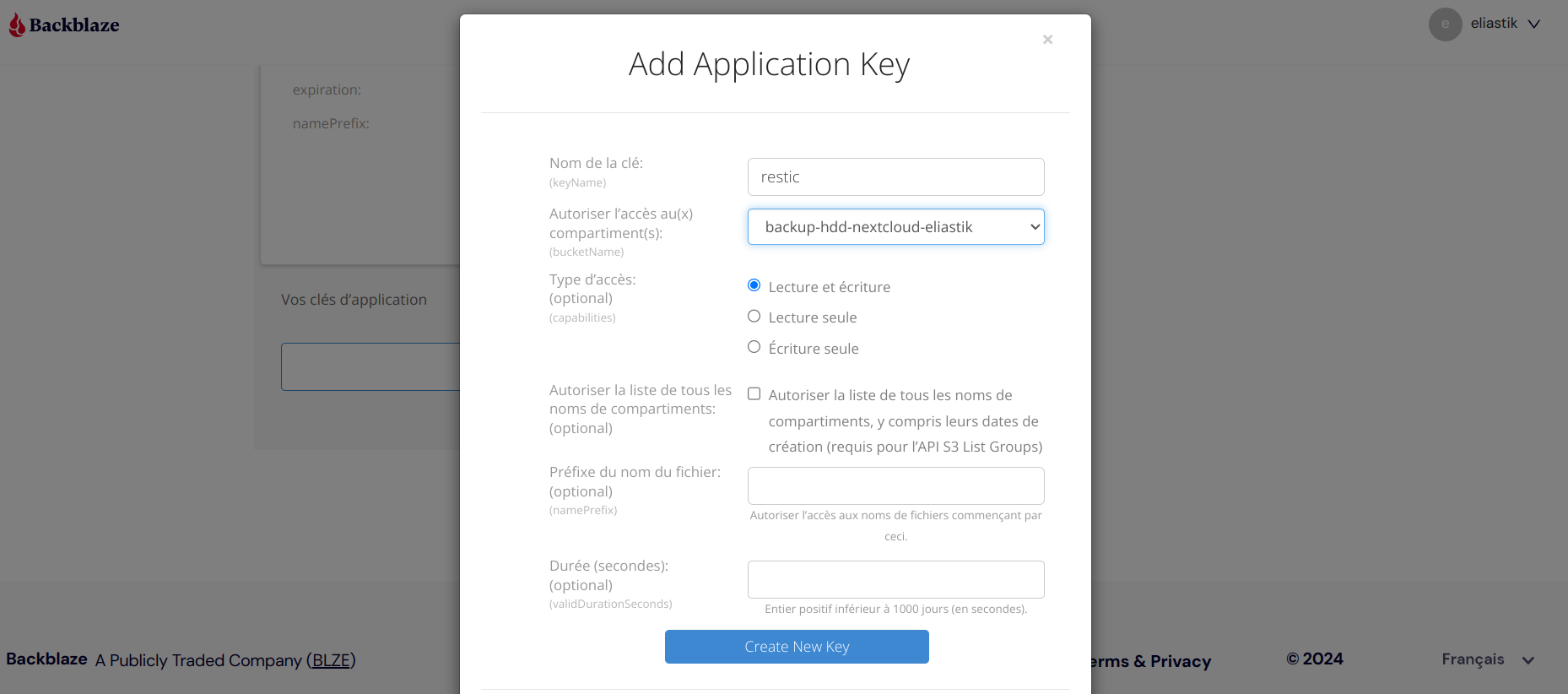Click the outlined button under 'Vos clés d'application'
This screenshot has height=694, width=1568.
370,366
